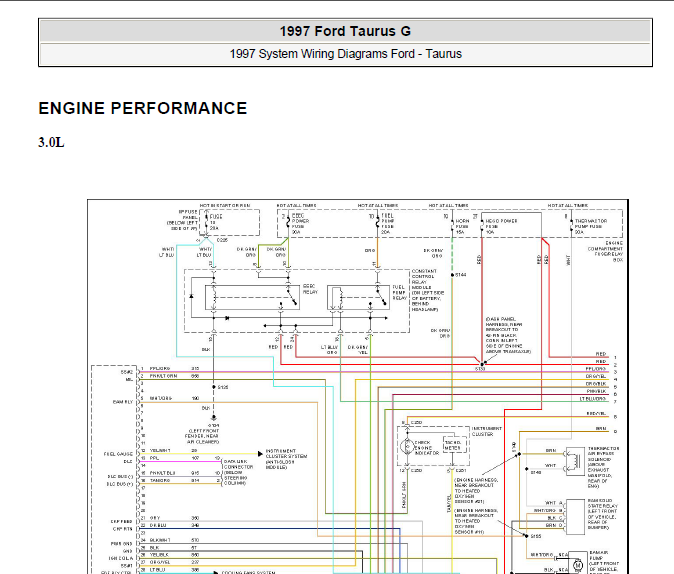The image size is (674, 574).
Task: Select the Engine Compartment Fuse/Relay Box label
Action: point(605,252)
